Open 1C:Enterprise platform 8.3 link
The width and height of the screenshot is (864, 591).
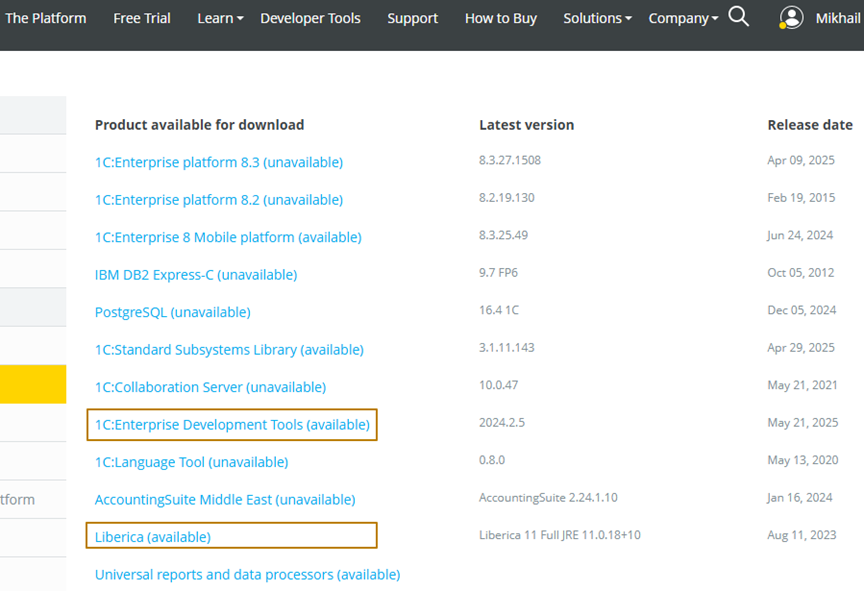[218, 162]
